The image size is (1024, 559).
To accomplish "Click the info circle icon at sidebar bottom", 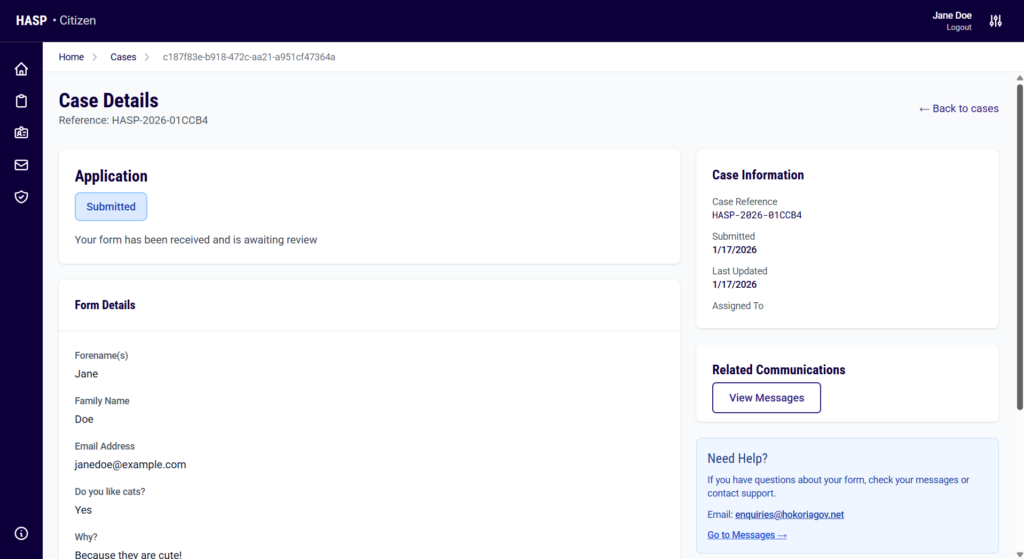I will tap(21, 533).
